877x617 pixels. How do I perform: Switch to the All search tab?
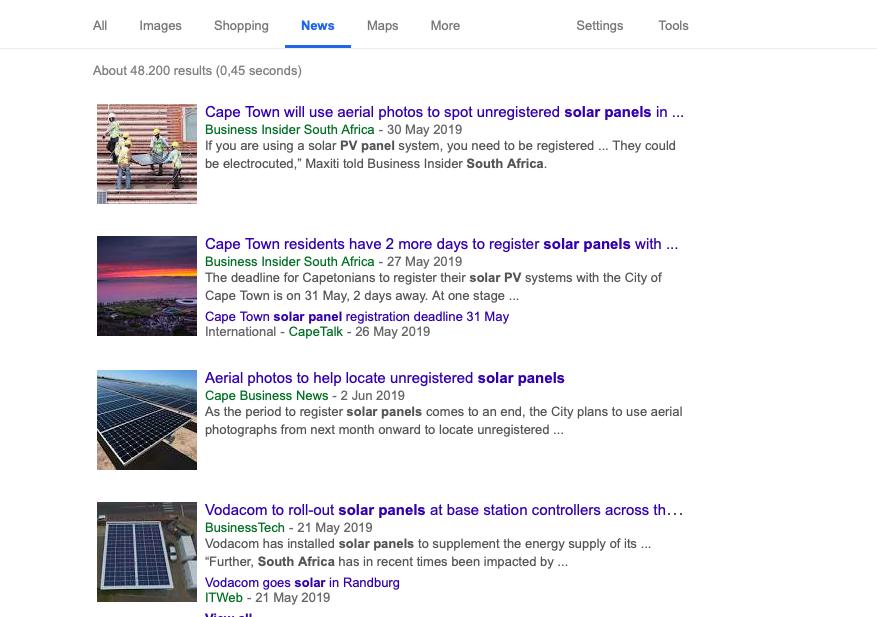click(x=100, y=26)
